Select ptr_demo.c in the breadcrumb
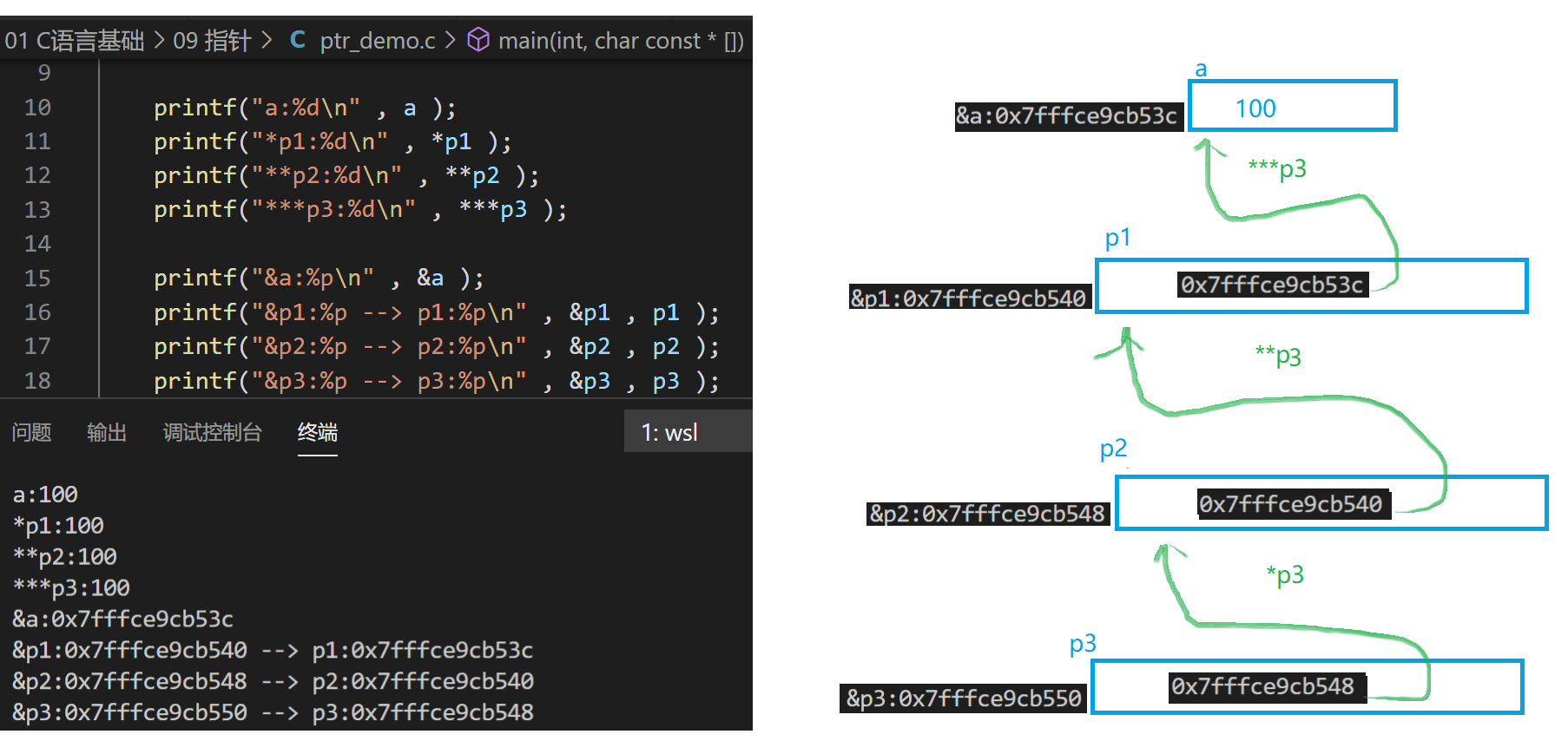Image resolution: width=1568 pixels, height=754 pixels. coord(378,41)
